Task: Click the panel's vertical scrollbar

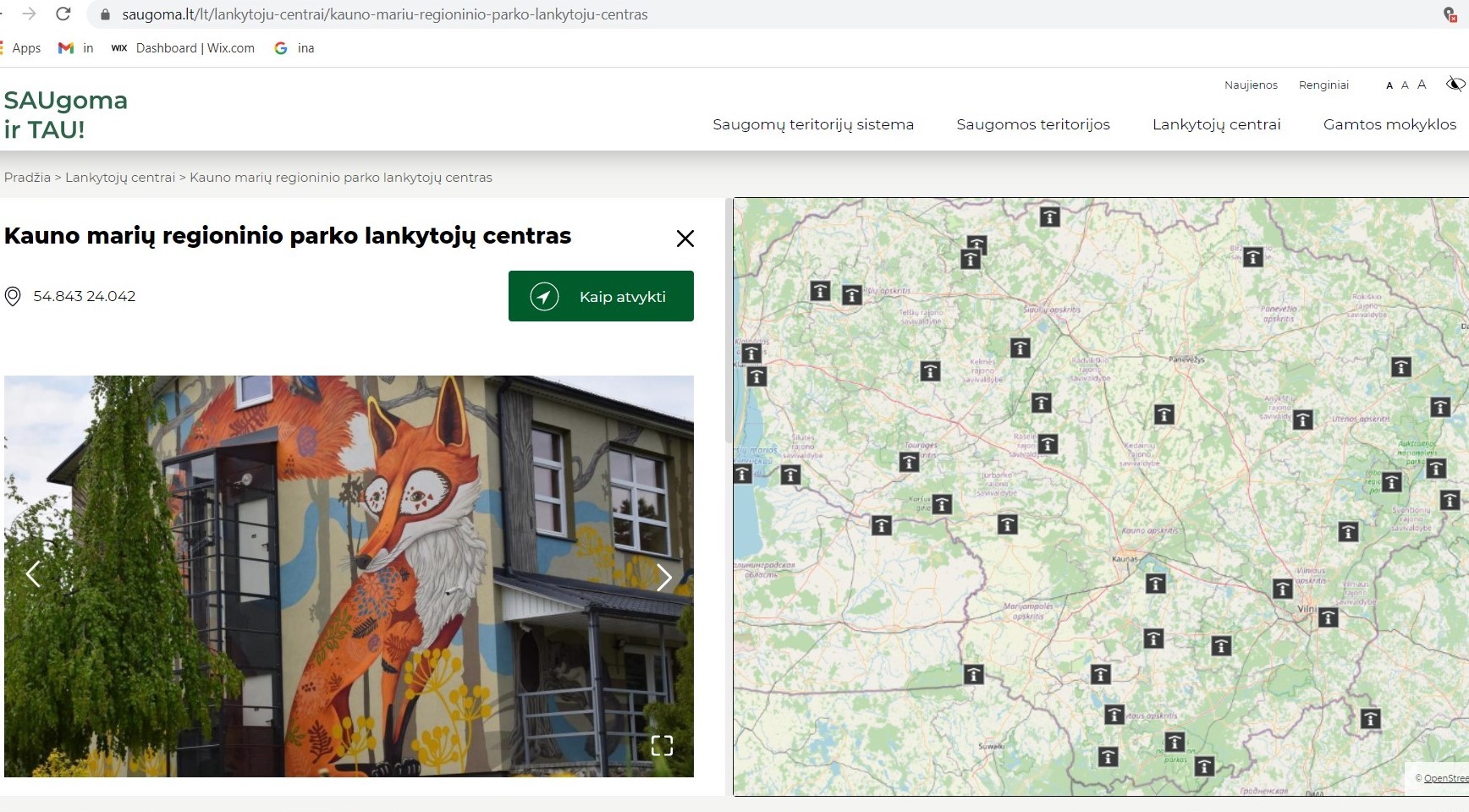Action: pyautogui.click(x=729, y=321)
